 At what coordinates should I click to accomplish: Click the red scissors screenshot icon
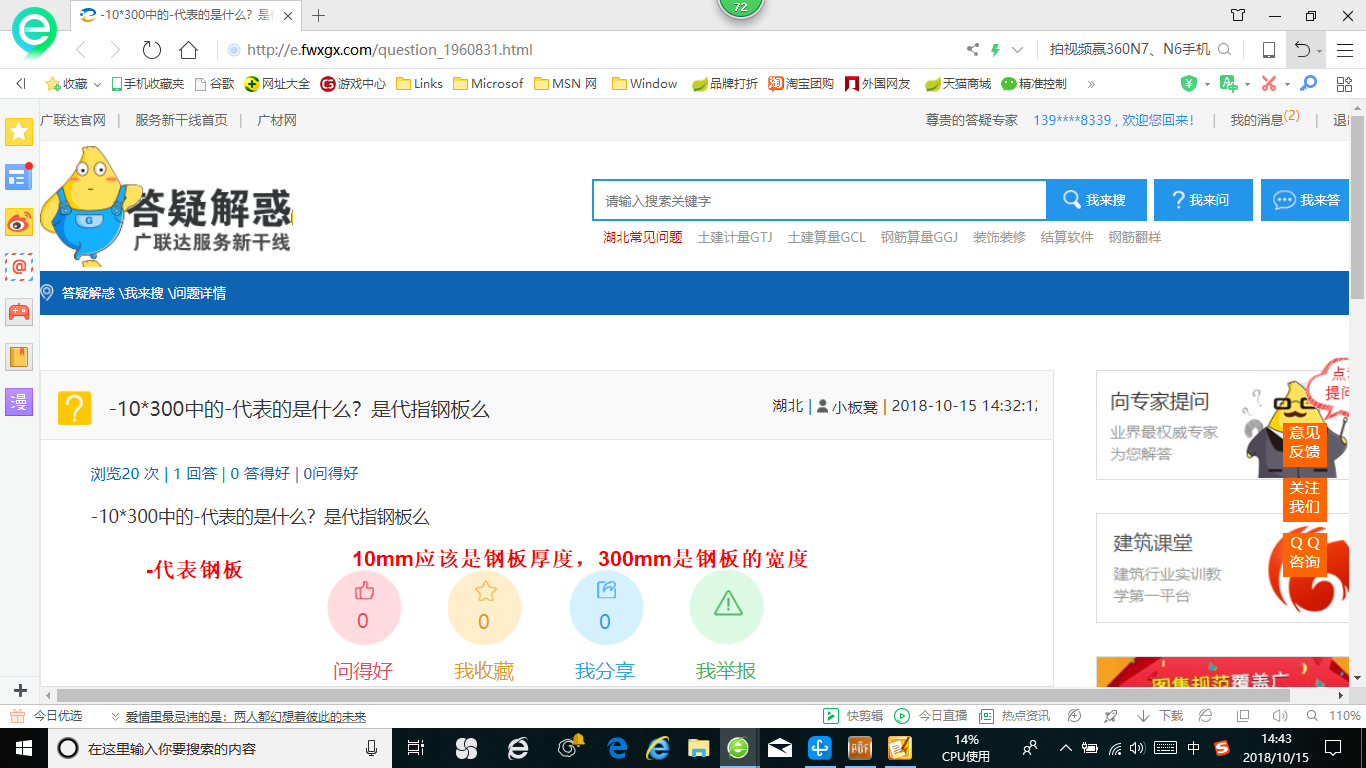click(1269, 84)
